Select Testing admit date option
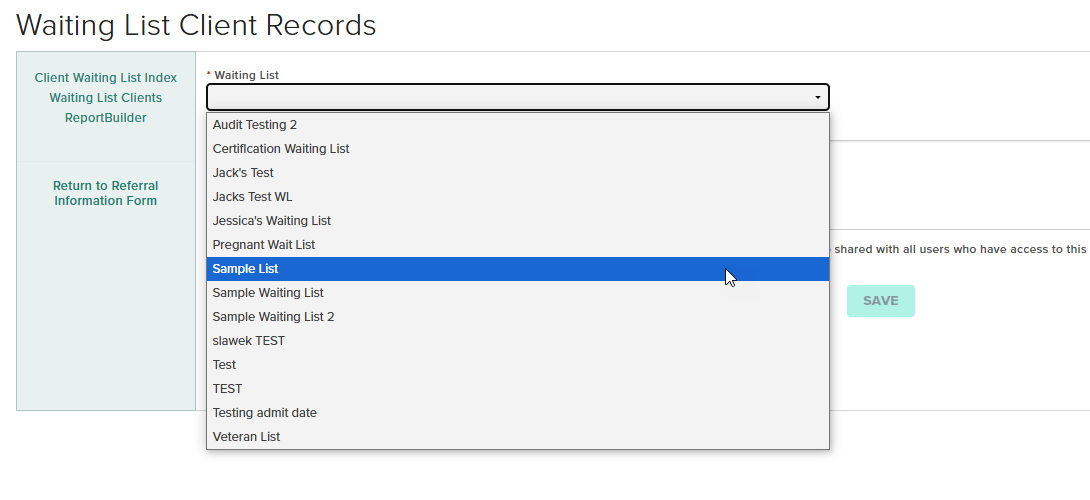Viewport: 1090px width, 500px height. tap(264, 413)
